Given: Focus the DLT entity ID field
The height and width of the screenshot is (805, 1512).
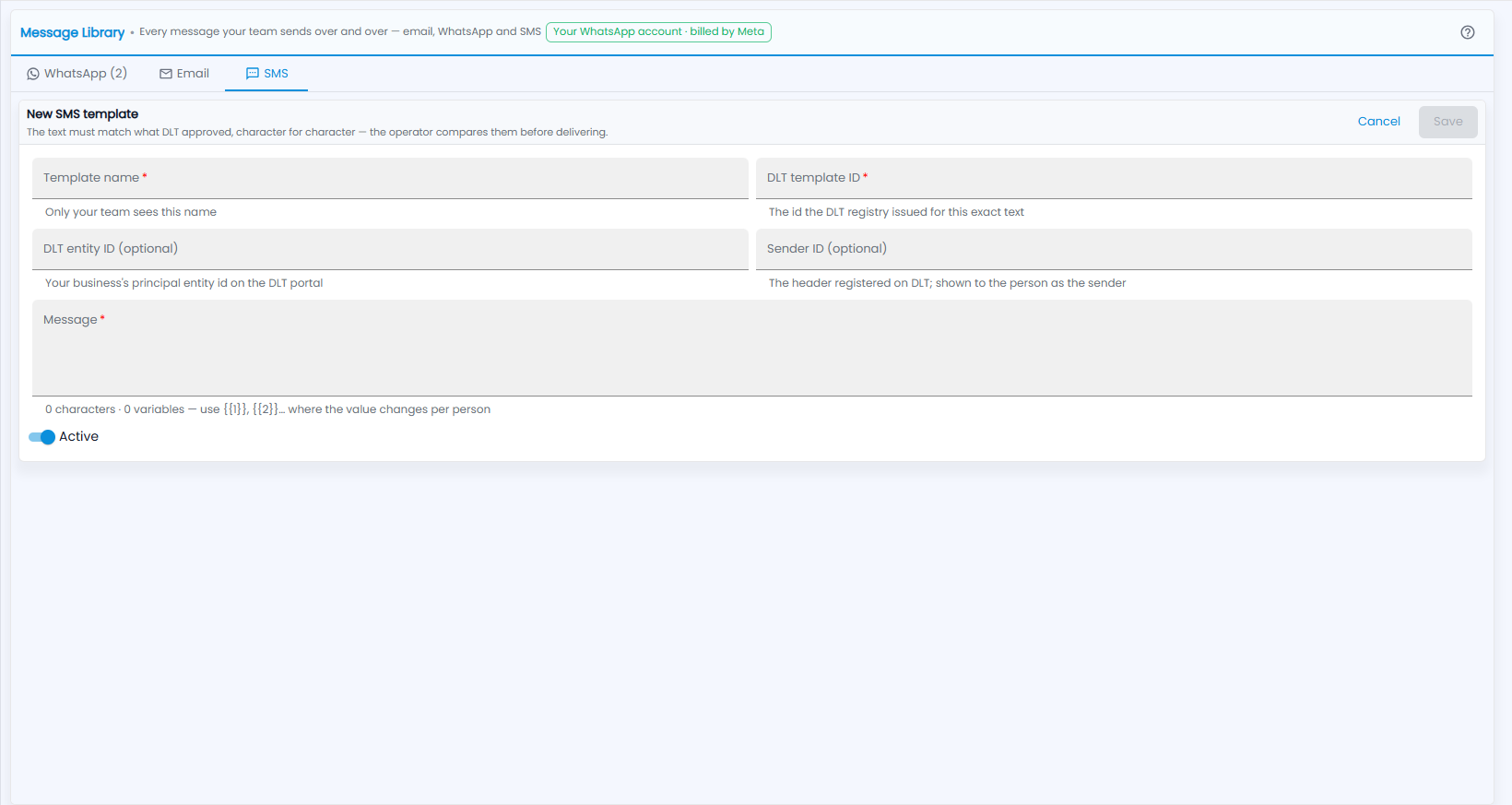Looking at the screenshot, I should pos(390,249).
